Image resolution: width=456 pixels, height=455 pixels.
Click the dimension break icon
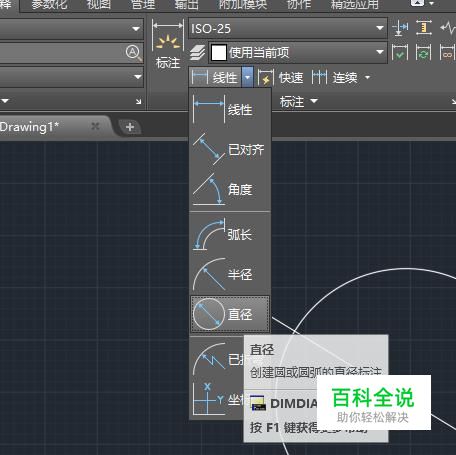pyautogui.click(x=400, y=28)
